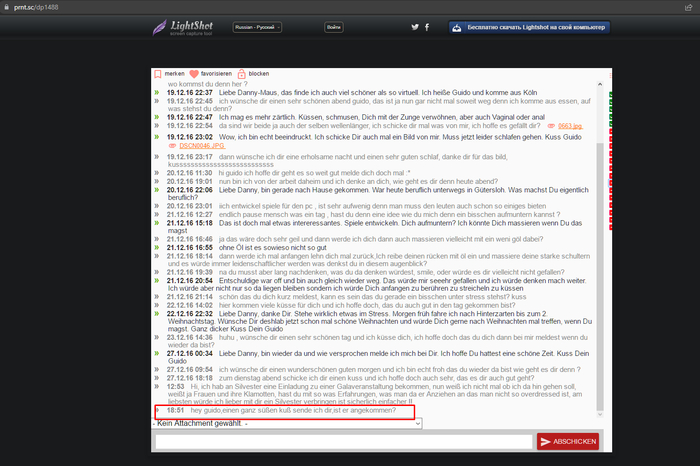Viewport: 700px width, 466px height.
Task: Click the cloud download icon in blue banner
Action: (456, 28)
